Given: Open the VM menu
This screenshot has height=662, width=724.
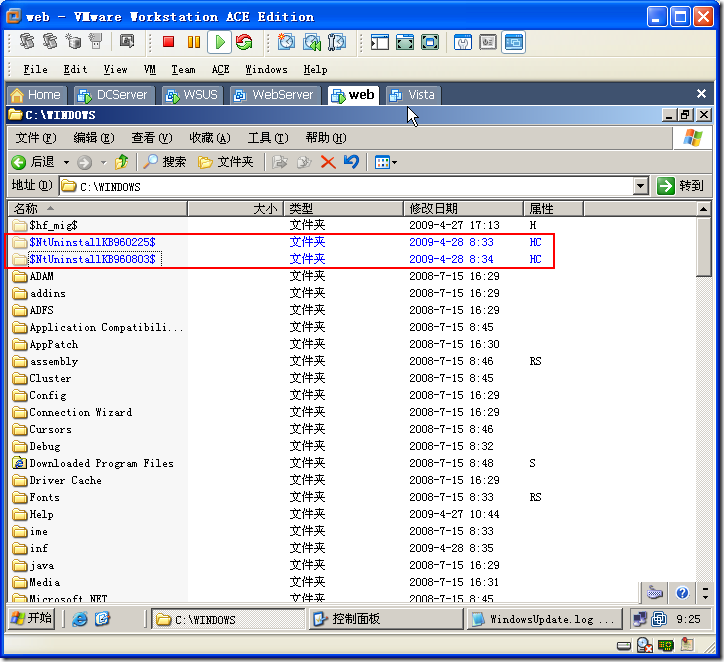Looking at the screenshot, I should pyautogui.click(x=150, y=69).
